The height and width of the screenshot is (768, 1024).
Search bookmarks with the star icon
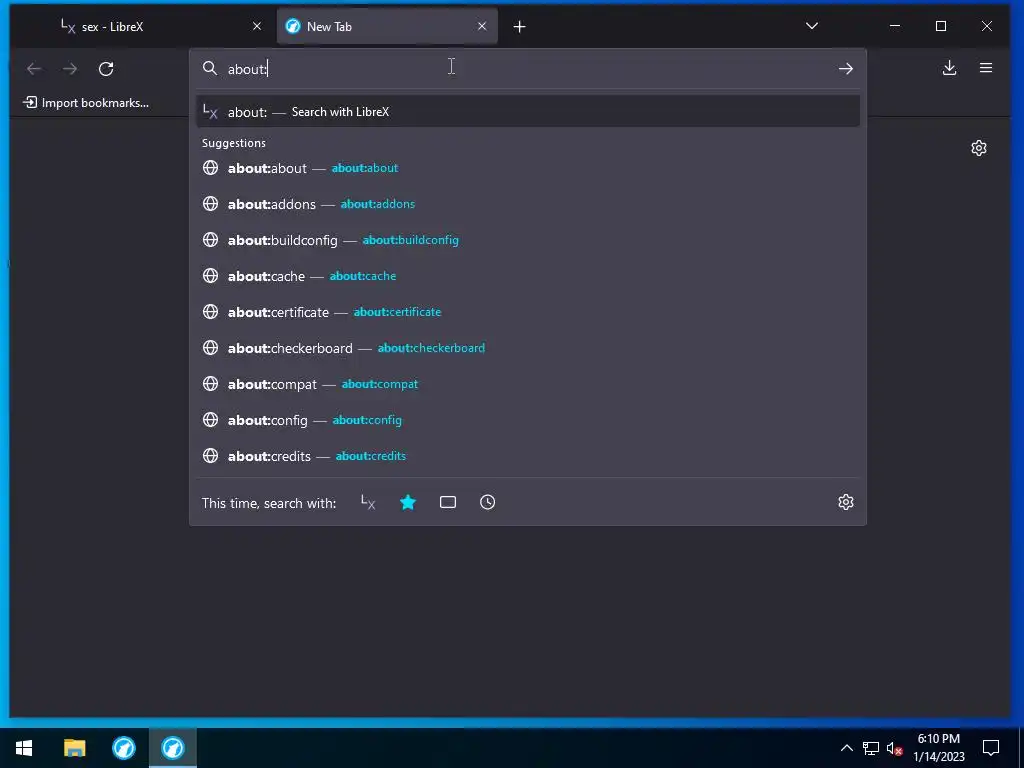tap(408, 502)
